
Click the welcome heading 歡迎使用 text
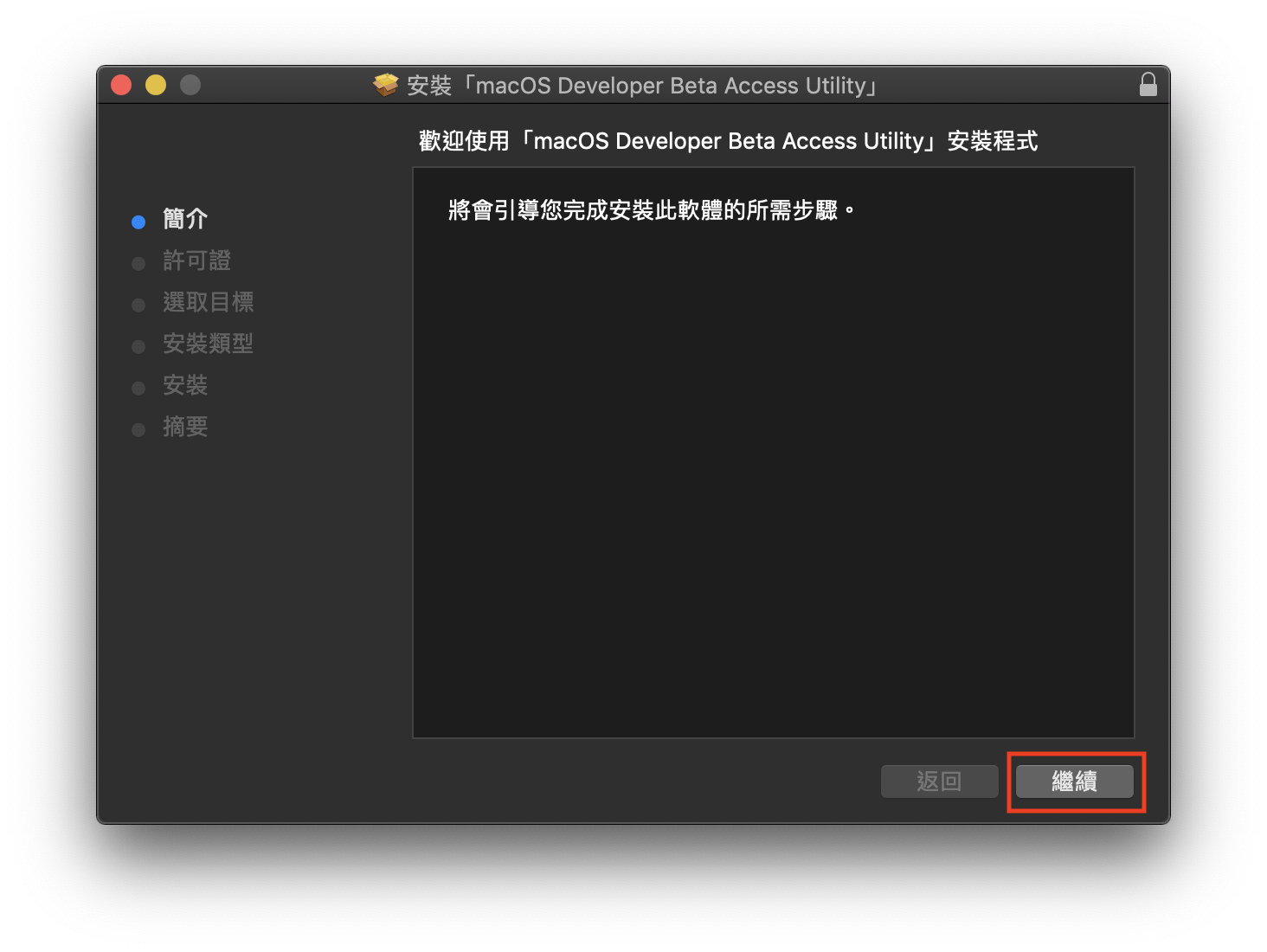(x=728, y=141)
